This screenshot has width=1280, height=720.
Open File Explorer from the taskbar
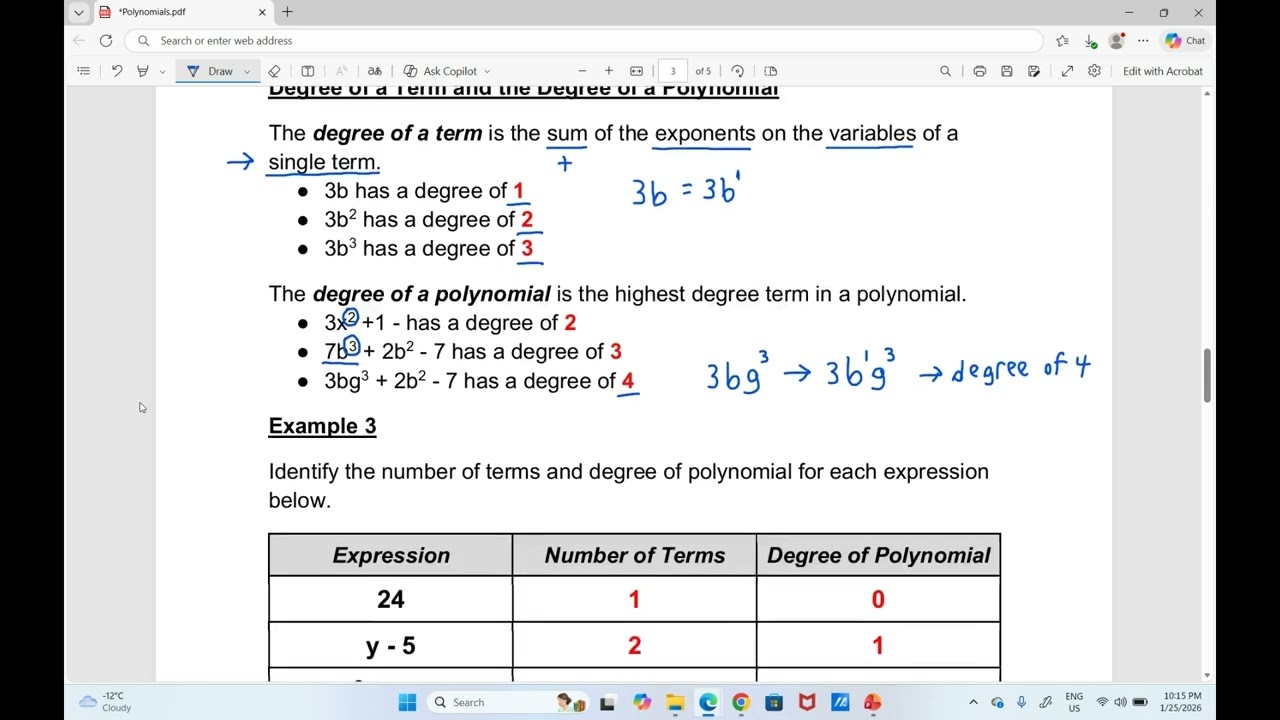675,702
